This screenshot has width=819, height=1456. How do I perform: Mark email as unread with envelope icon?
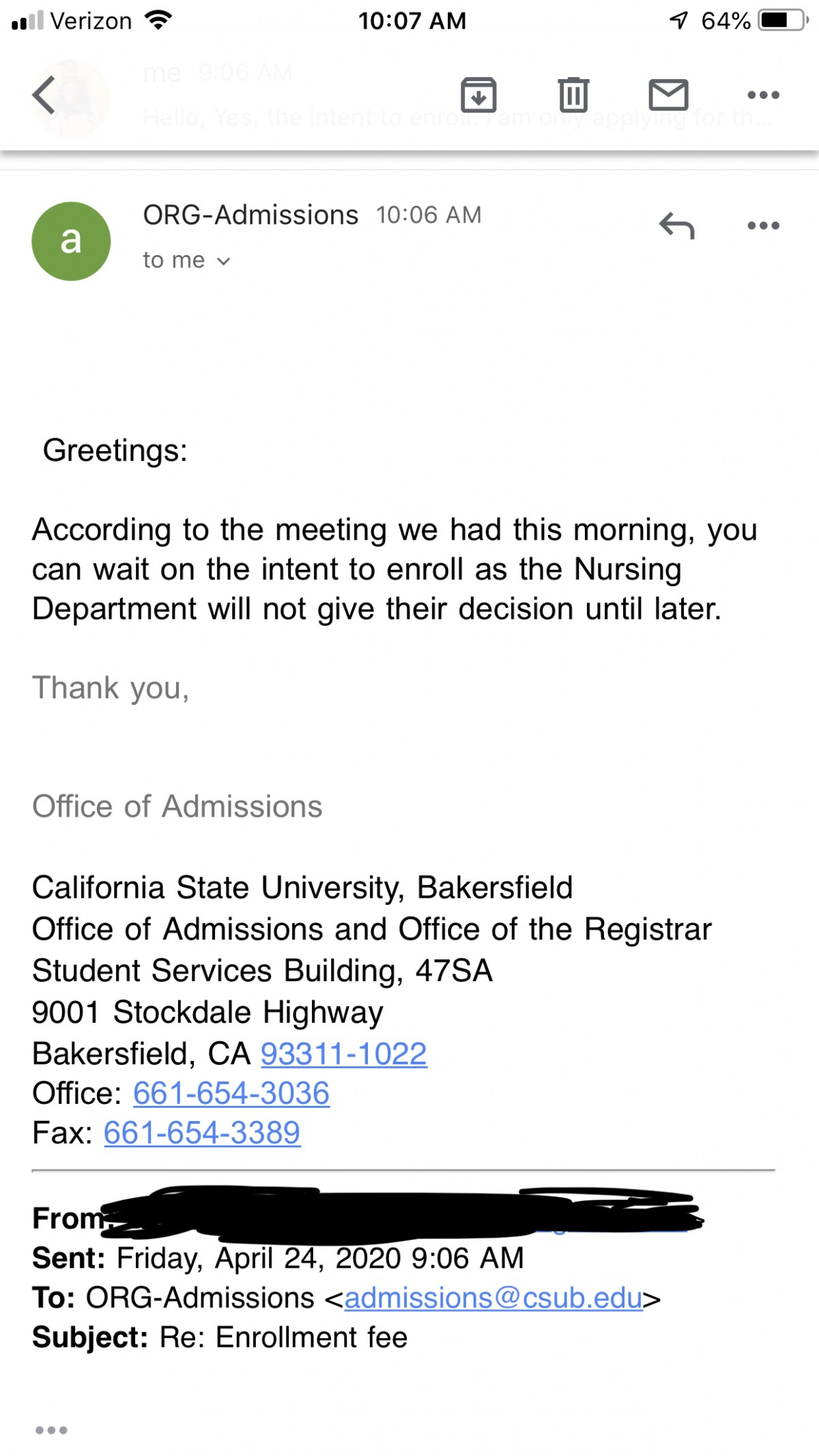click(668, 95)
